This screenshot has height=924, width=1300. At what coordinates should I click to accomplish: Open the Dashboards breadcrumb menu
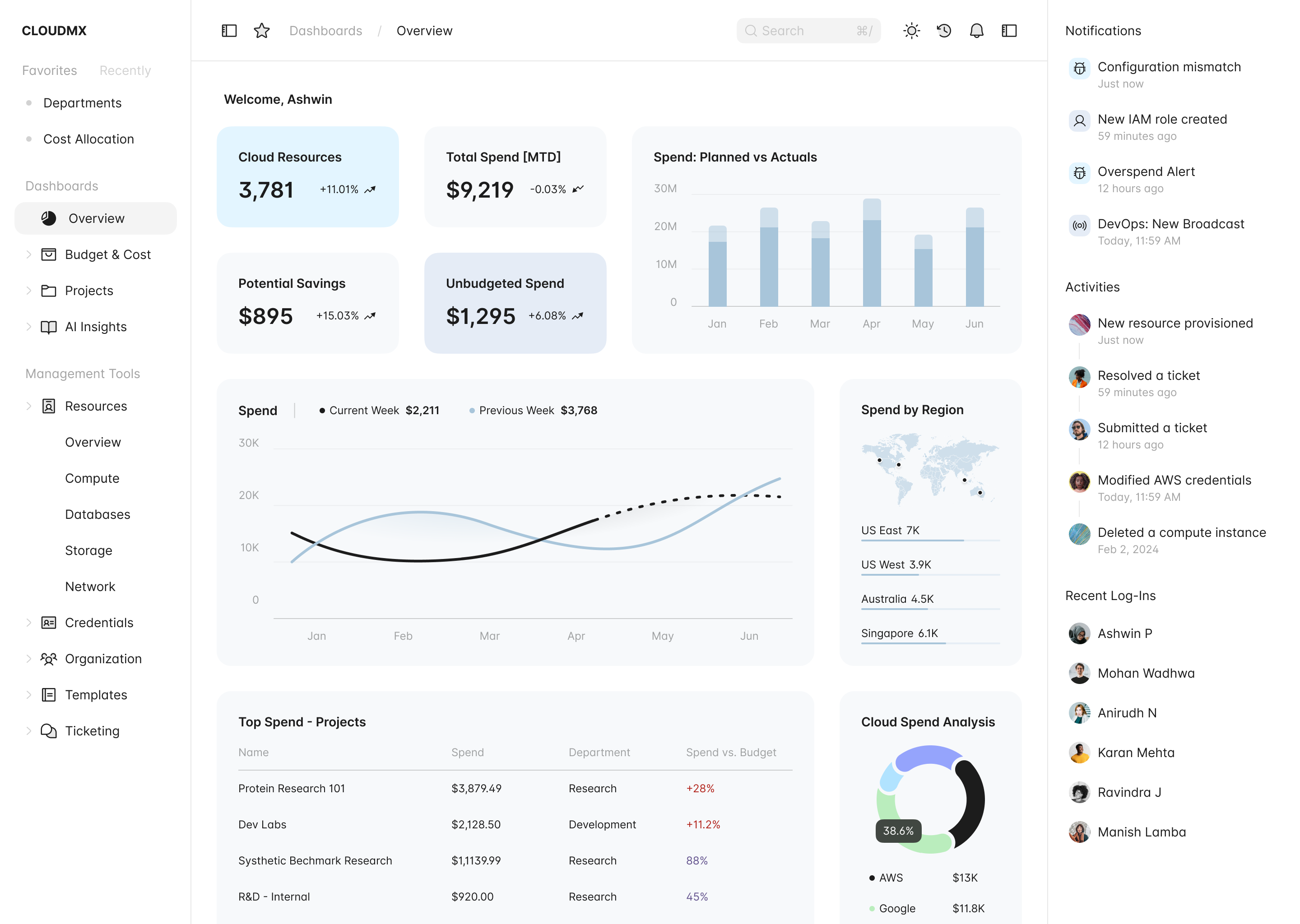[325, 31]
